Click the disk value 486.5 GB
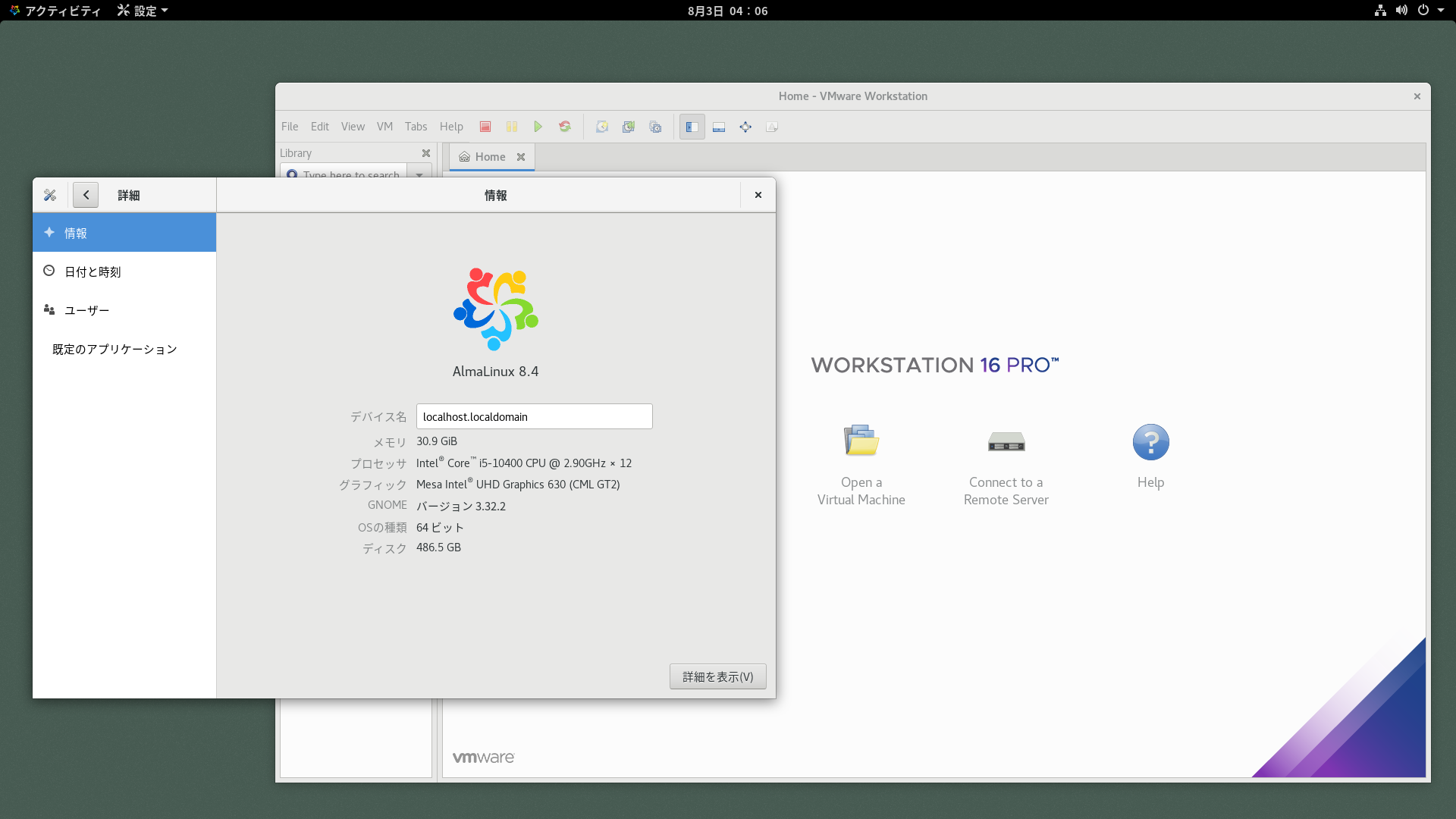 click(x=438, y=548)
